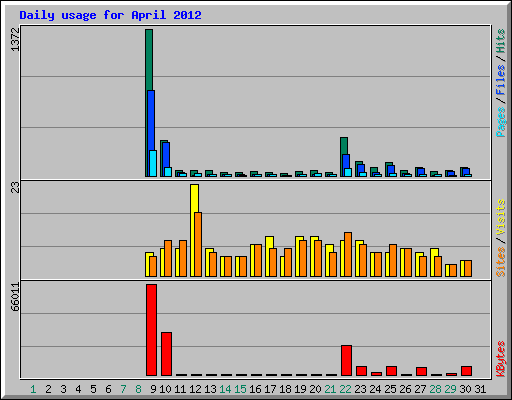Select the cyan Pages bar for day 10
512x400 pixels.
[x=168, y=172]
